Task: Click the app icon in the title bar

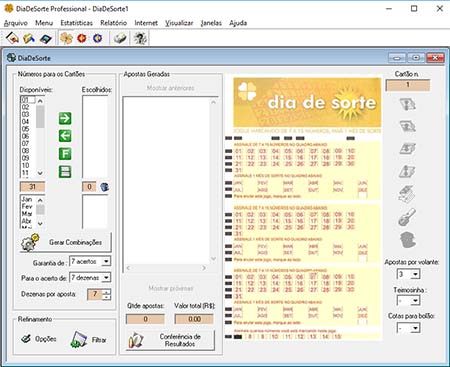Action: pyautogui.click(x=9, y=8)
